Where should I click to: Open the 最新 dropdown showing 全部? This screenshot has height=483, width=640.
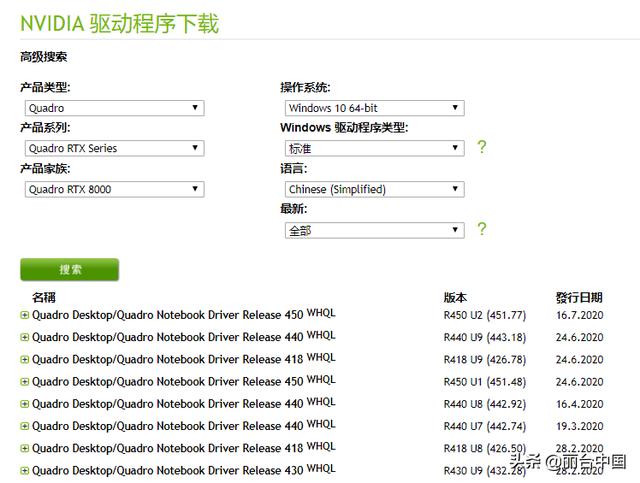(374, 231)
